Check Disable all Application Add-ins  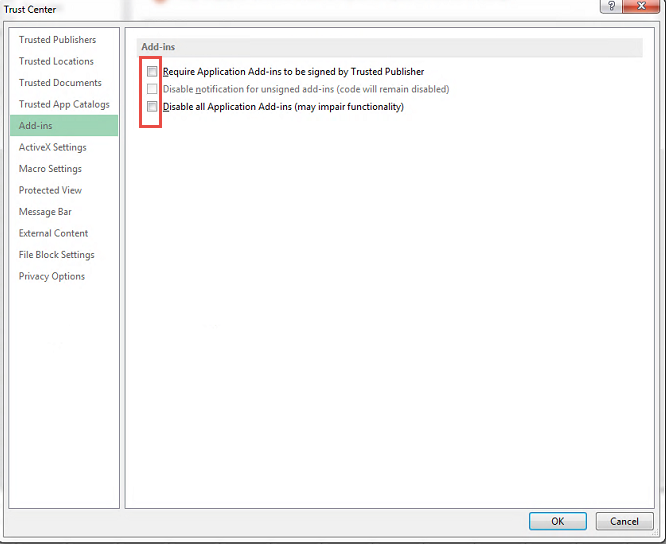click(152, 106)
